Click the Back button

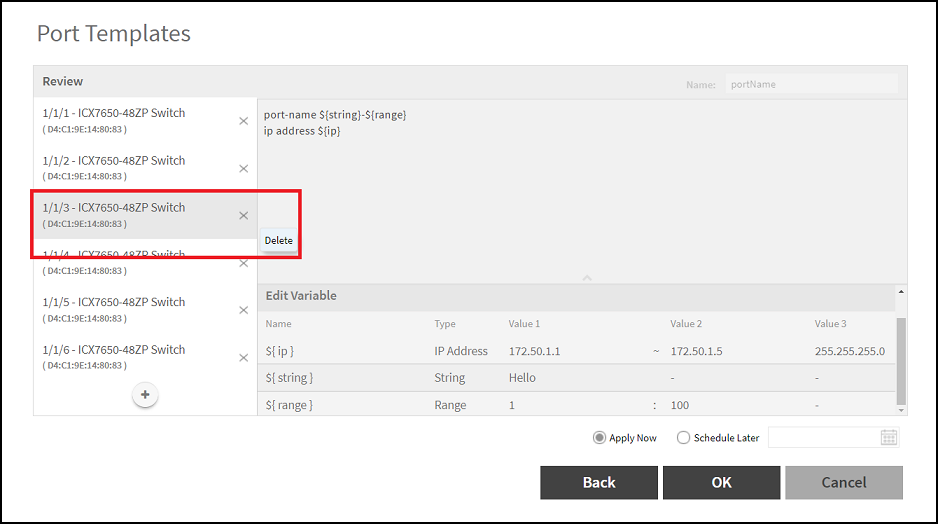[x=599, y=483]
